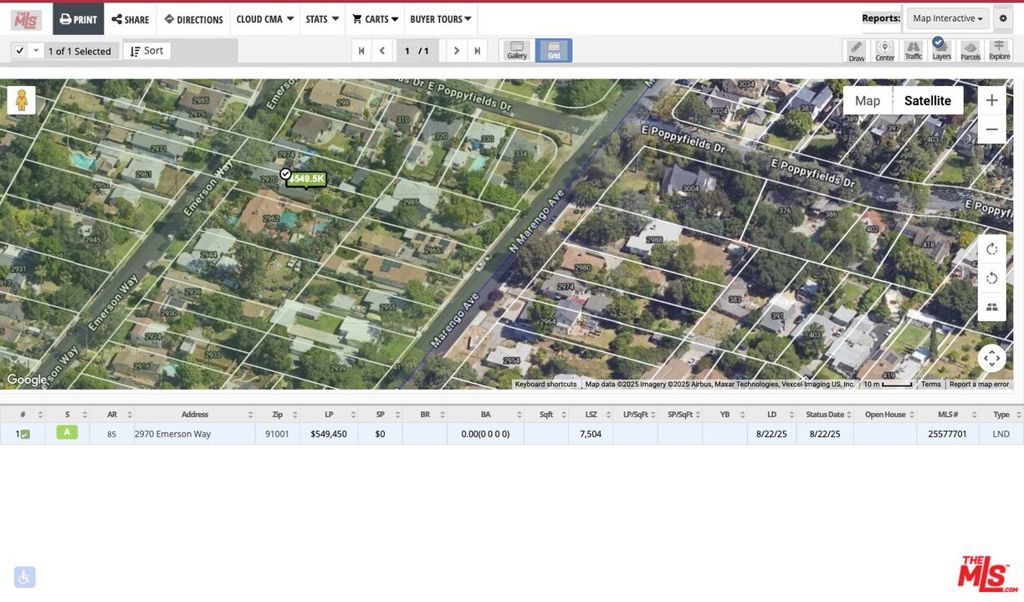Screen dimensions: 1024x602
Task: Rotate the map clockwise
Action: [x=991, y=249]
